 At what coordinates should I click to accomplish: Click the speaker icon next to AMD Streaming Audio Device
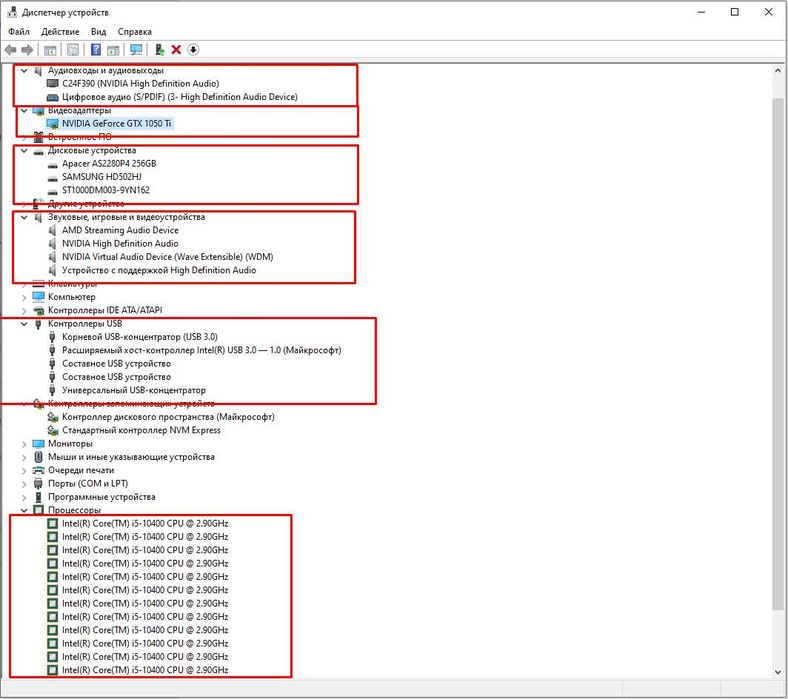(x=52, y=230)
